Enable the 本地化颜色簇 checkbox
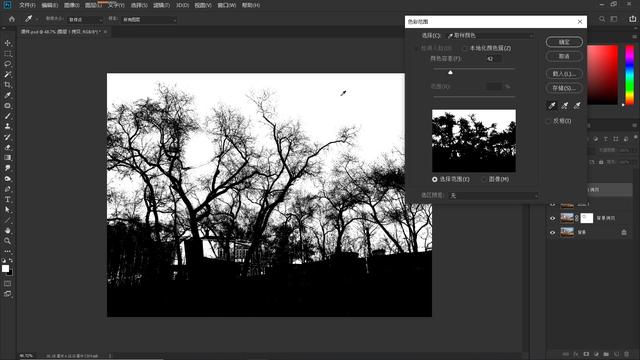The height and width of the screenshot is (360, 640). pos(465,48)
